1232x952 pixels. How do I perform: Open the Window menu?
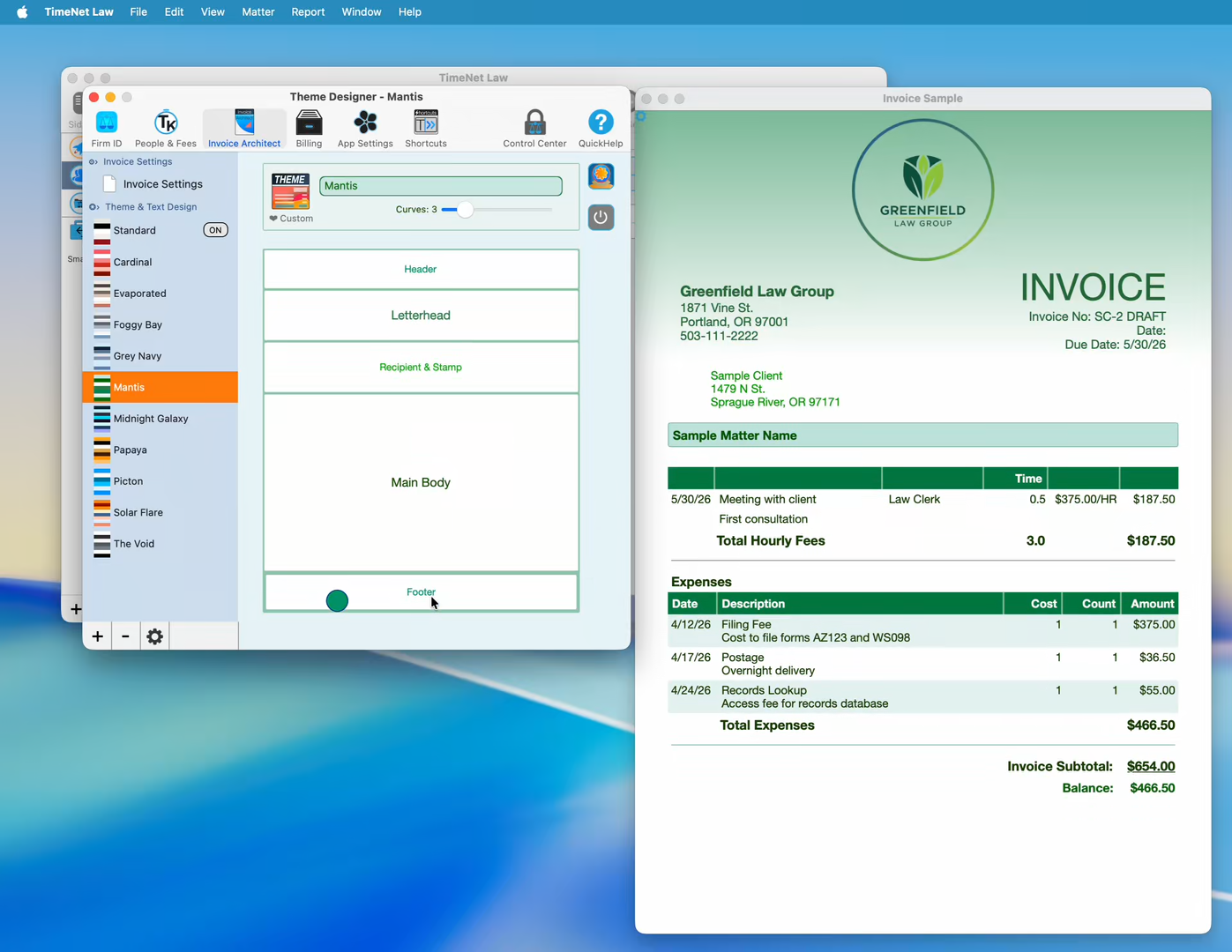pyautogui.click(x=362, y=12)
